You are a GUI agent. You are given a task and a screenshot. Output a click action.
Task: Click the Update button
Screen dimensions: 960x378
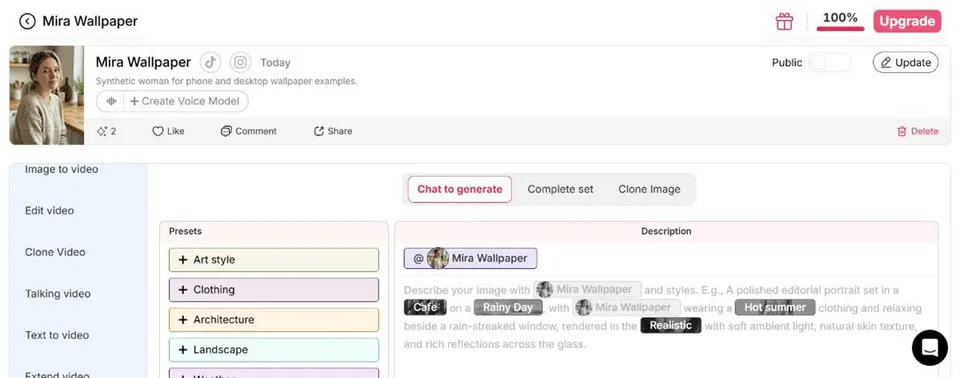(906, 62)
